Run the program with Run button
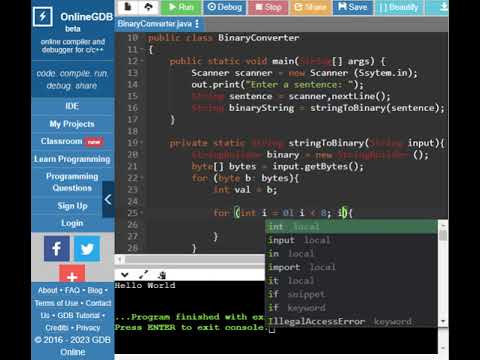The image size is (480, 360). [181, 7]
